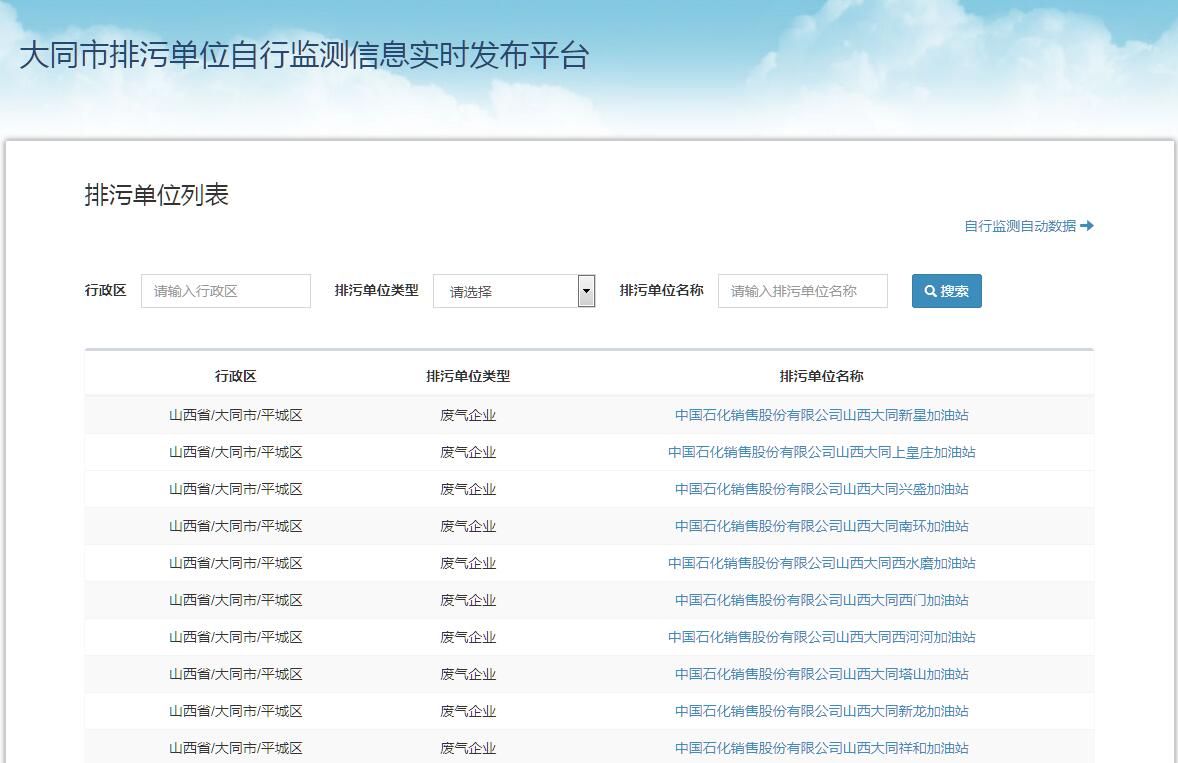This screenshot has width=1178, height=763.
Task: Click the 排污单位类型 column header
Action: (468, 376)
